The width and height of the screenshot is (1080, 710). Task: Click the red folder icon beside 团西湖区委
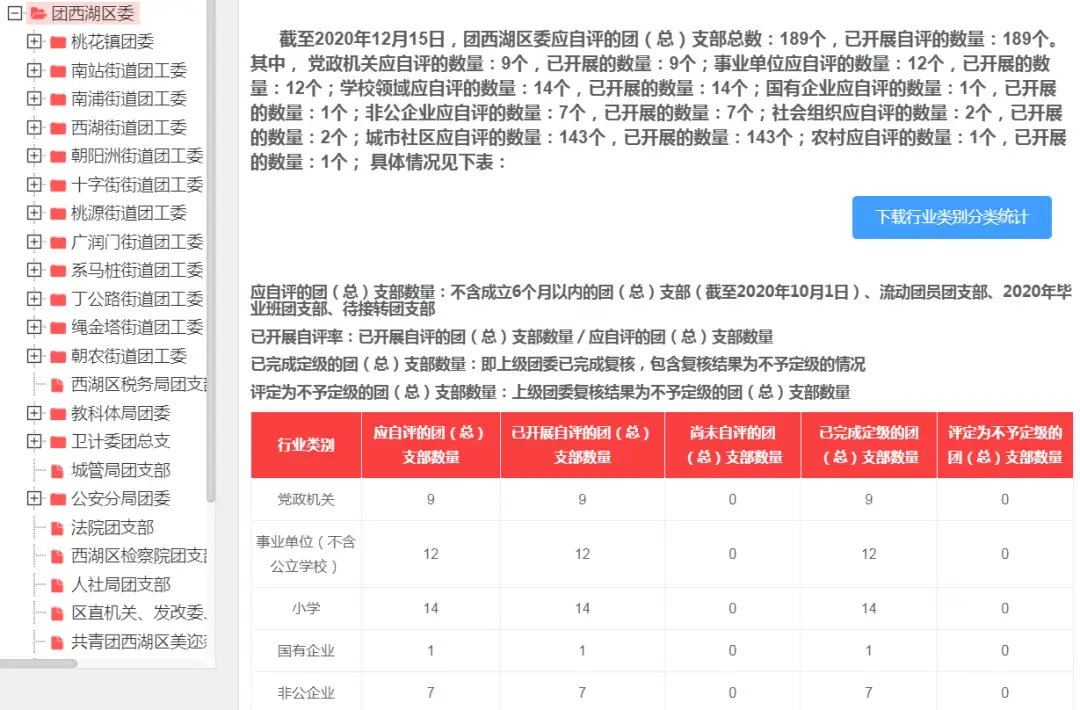(x=38, y=13)
